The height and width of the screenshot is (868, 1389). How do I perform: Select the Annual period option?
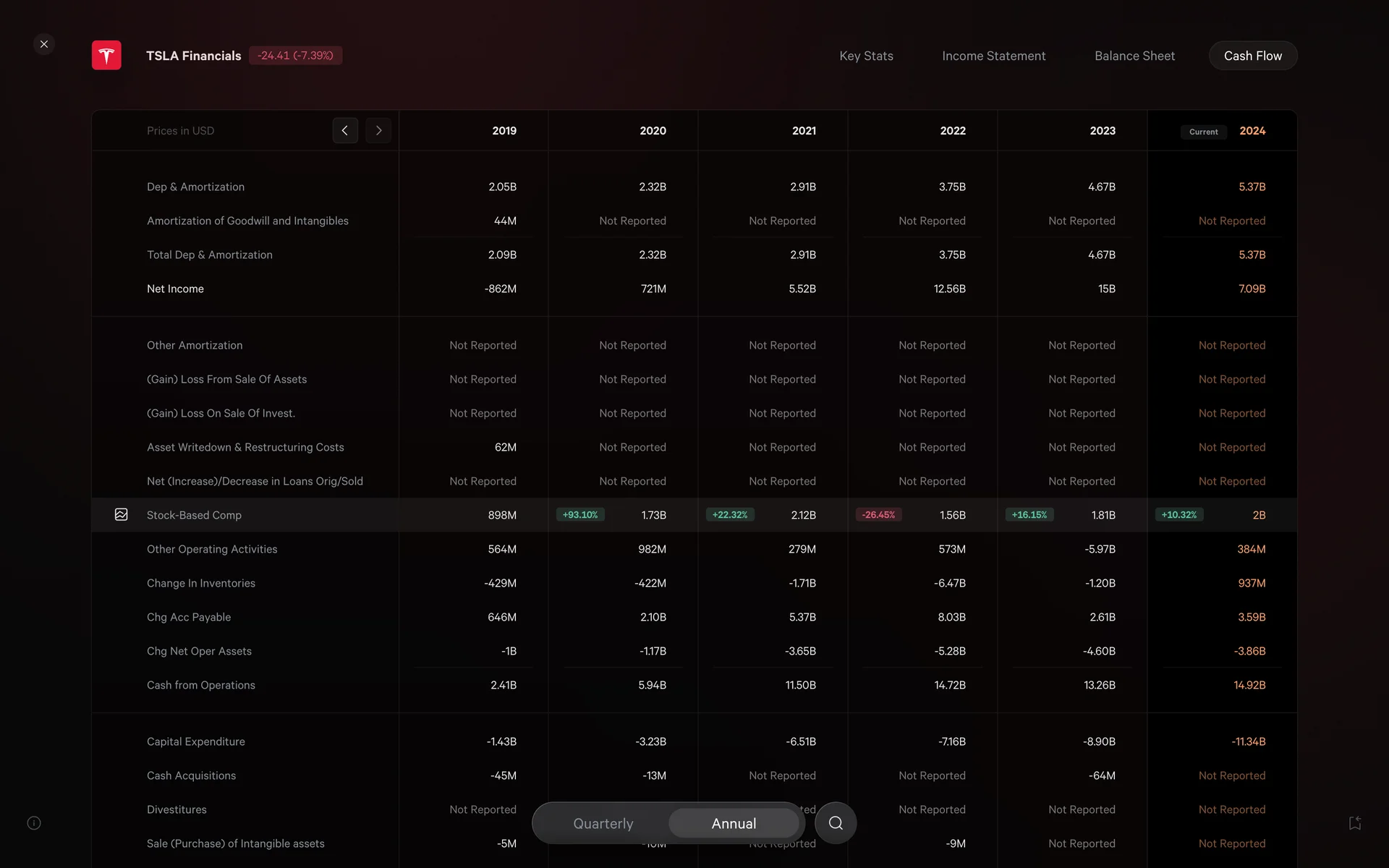coord(734,823)
